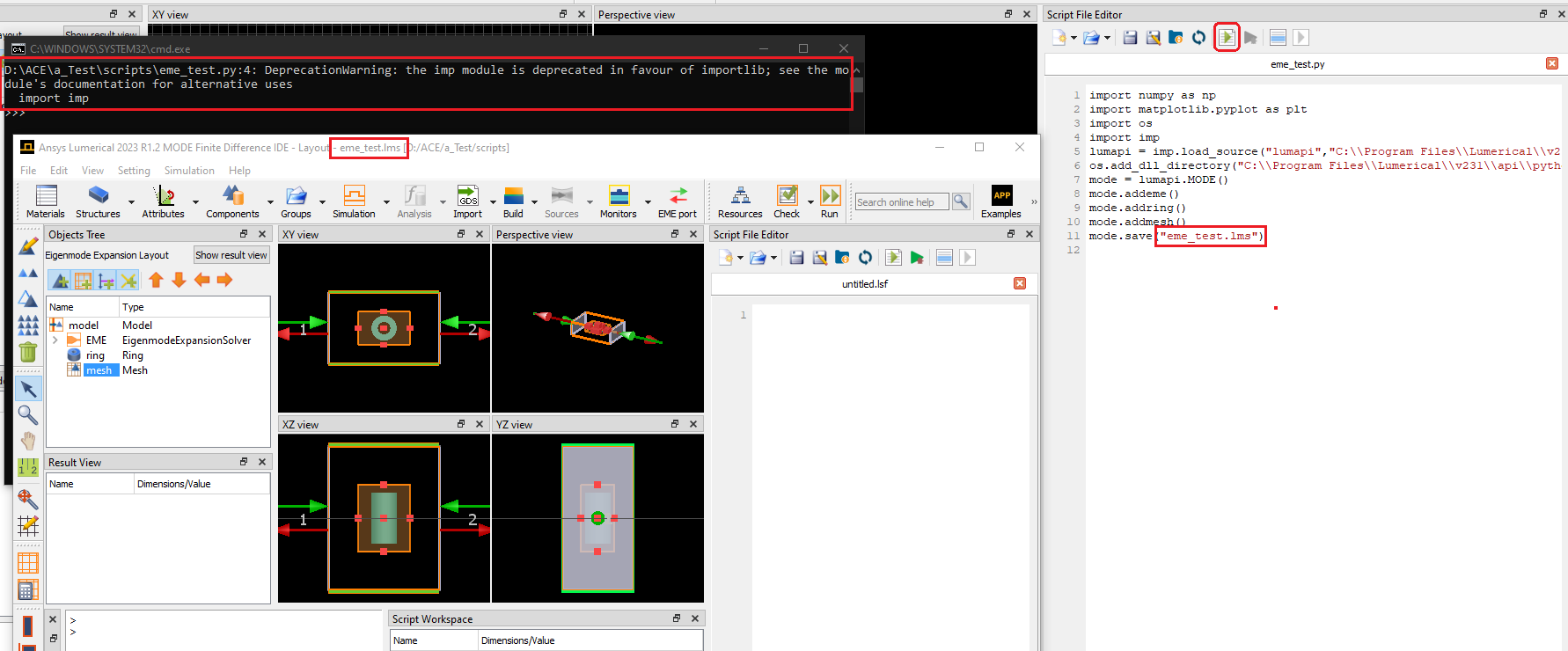The image size is (1568, 651).
Task: Open the Components dropdown arrow
Action: [x=270, y=201]
